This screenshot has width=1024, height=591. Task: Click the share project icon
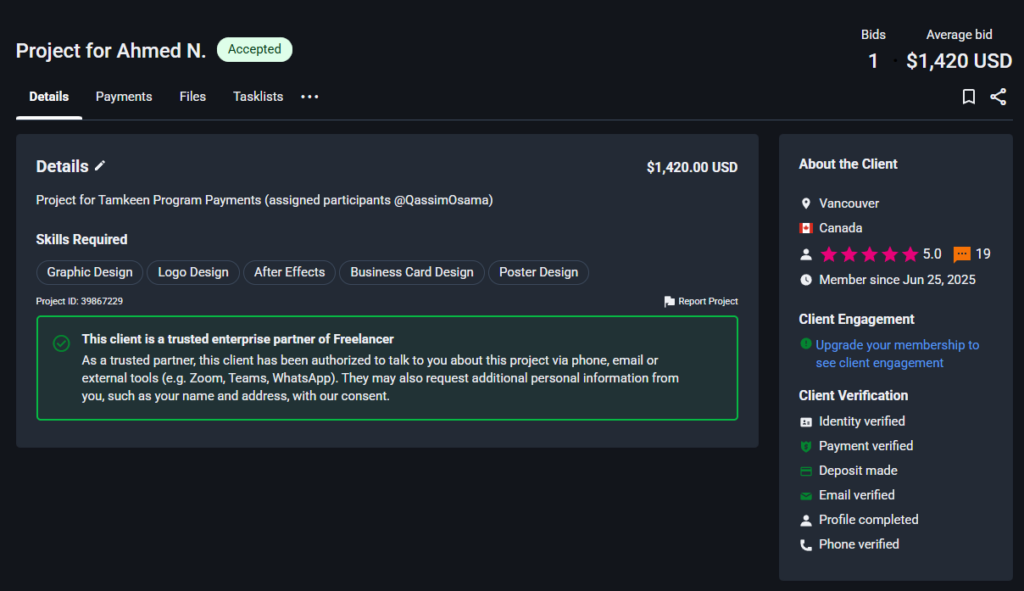[998, 97]
